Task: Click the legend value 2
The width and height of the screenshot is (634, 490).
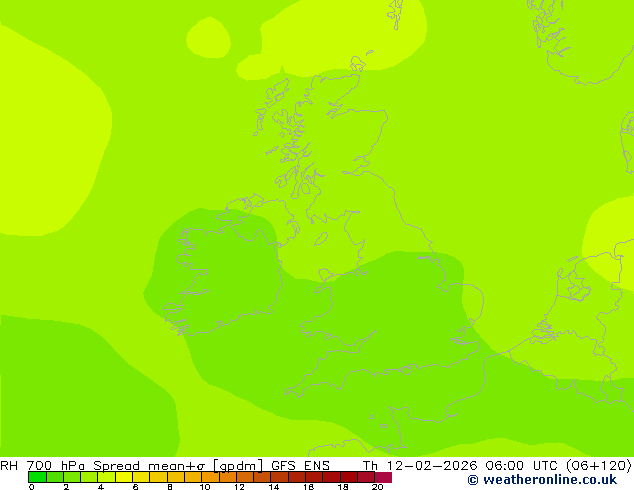Action: click(x=66, y=487)
